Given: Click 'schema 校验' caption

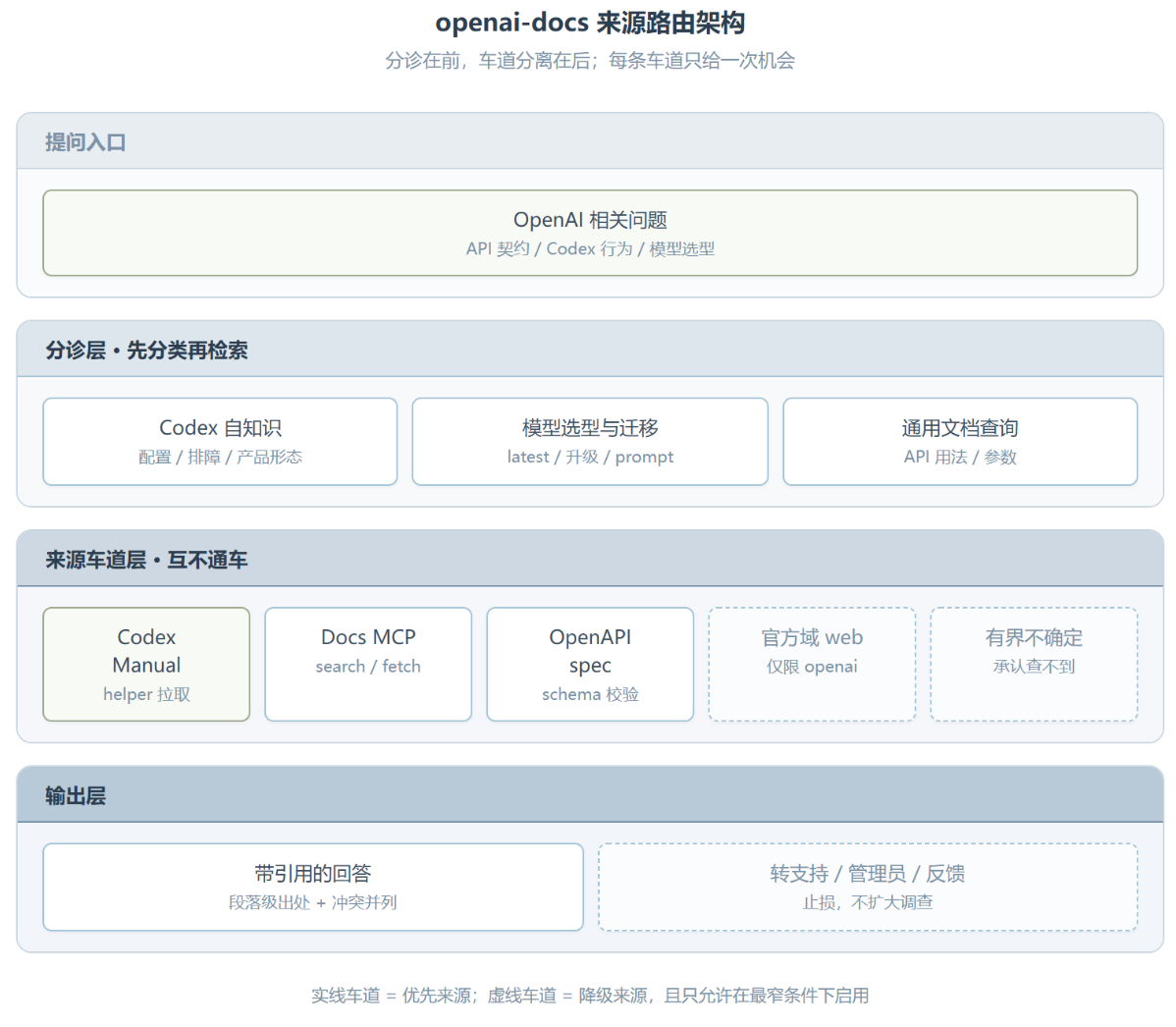Looking at the screenshot, I should (x=590, y=695).
